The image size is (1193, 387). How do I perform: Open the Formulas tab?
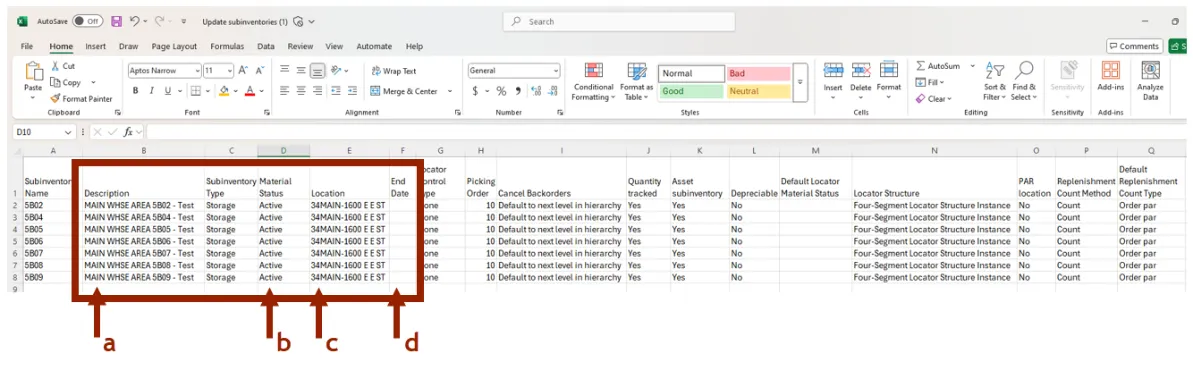pyautogui.click(x=227, y=46)
